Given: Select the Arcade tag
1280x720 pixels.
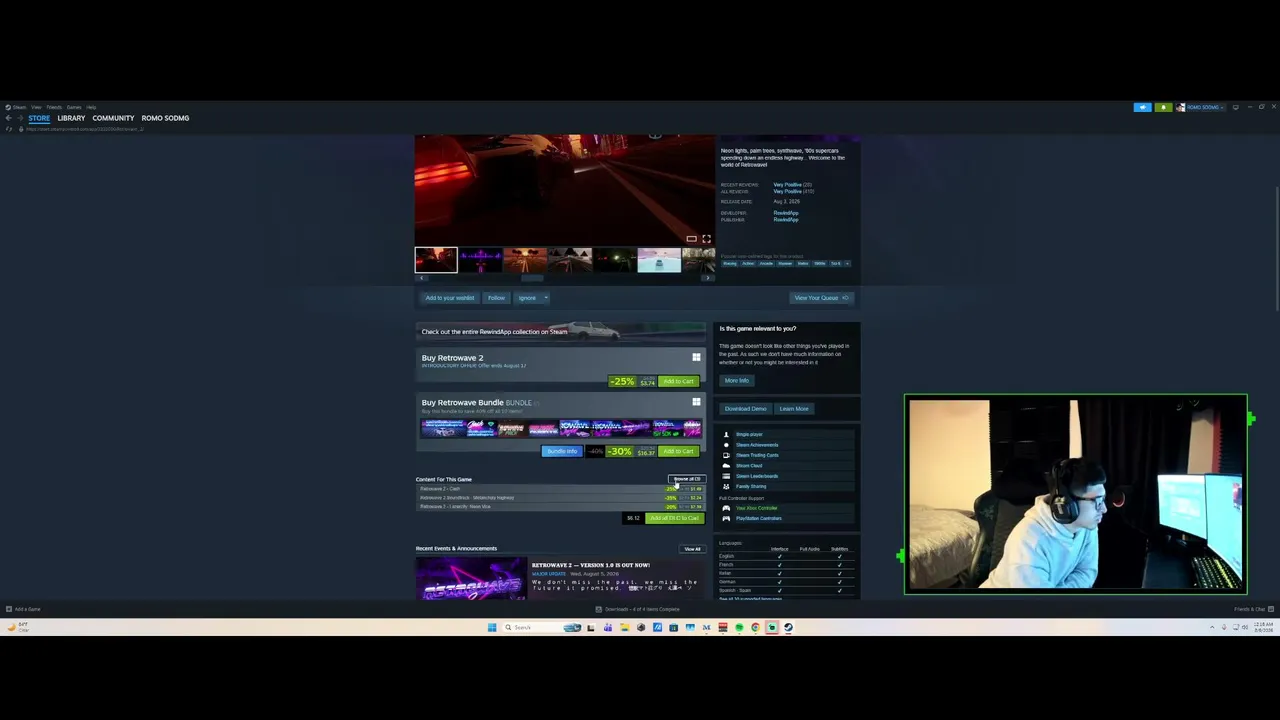Looking at the screenshot, I should [766, 263].
